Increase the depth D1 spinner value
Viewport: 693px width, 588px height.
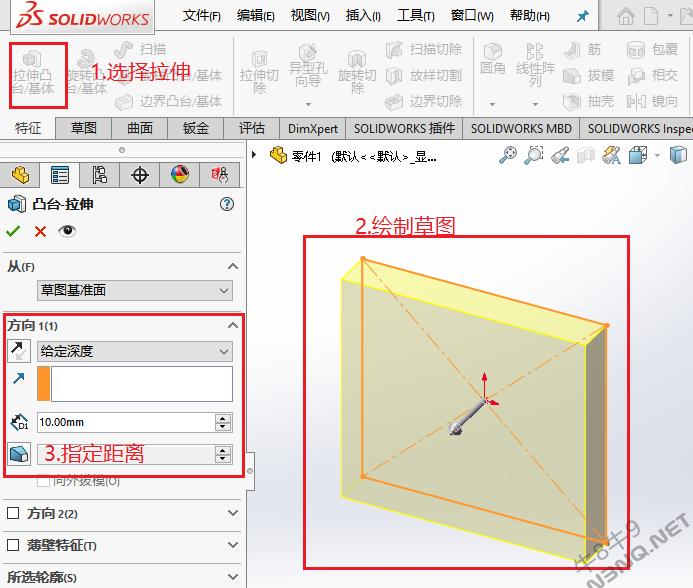pos(223,418)
